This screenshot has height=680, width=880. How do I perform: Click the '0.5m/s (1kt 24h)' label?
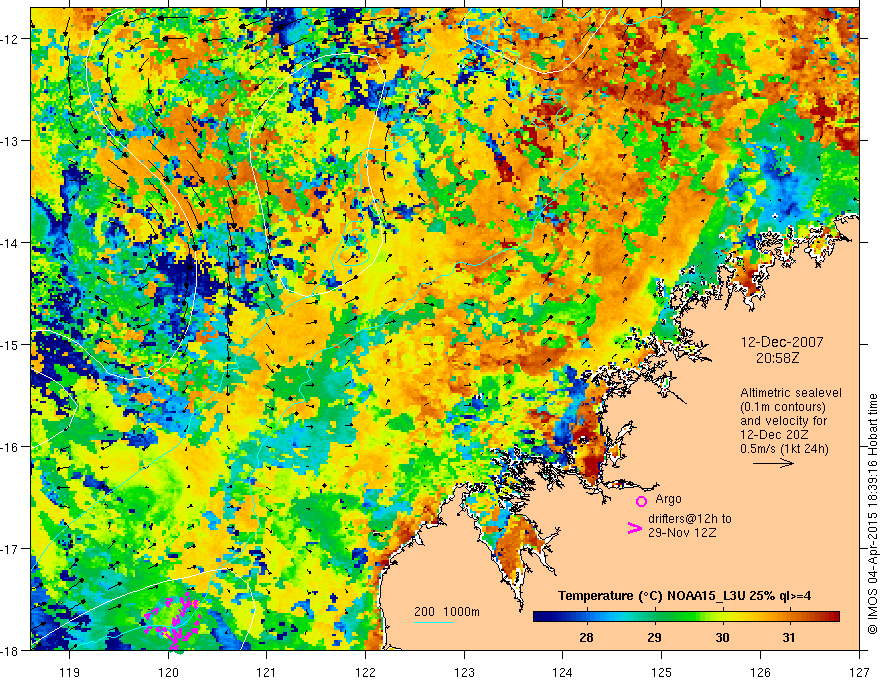click(784, 448)
